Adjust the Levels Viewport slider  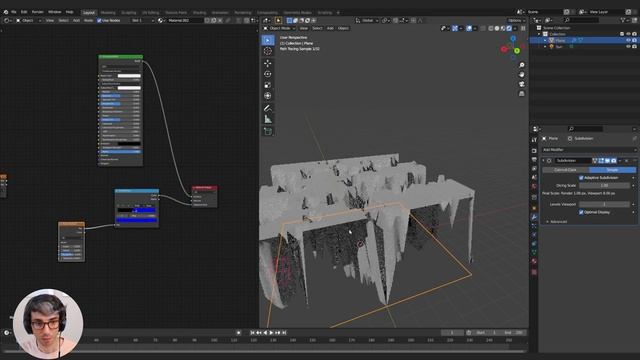click(604, 204)
